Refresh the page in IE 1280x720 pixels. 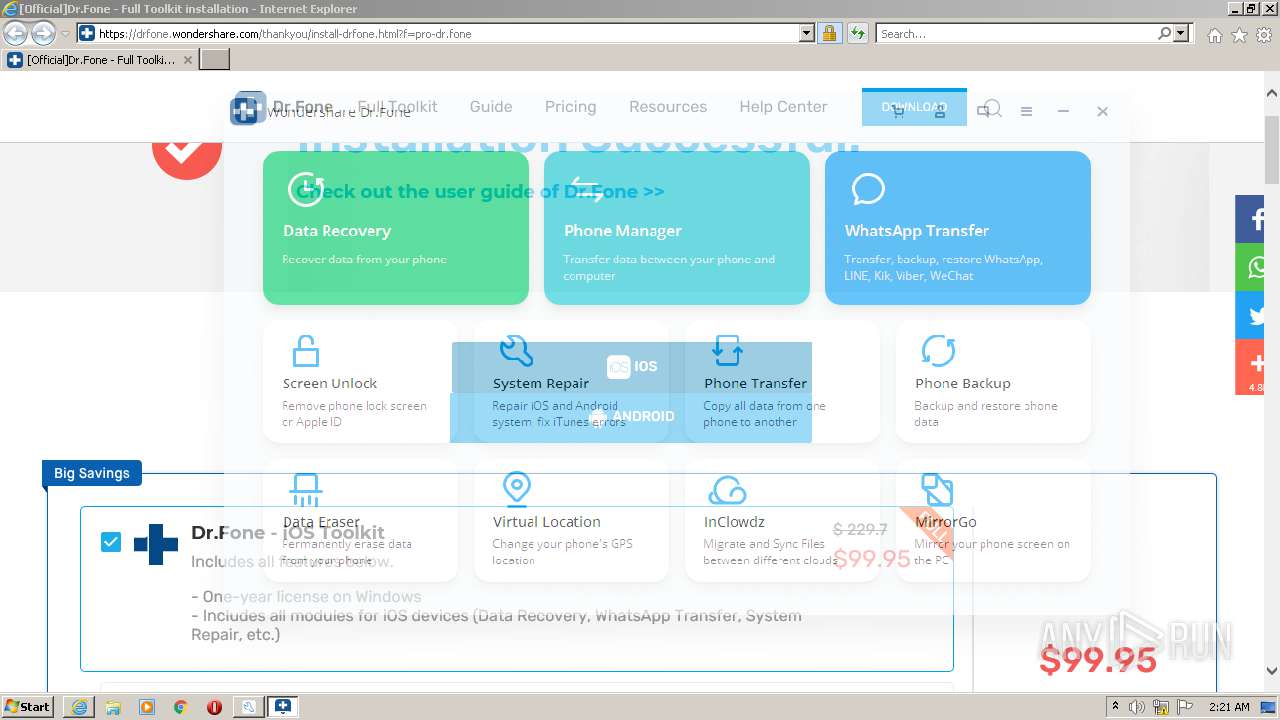857,33
